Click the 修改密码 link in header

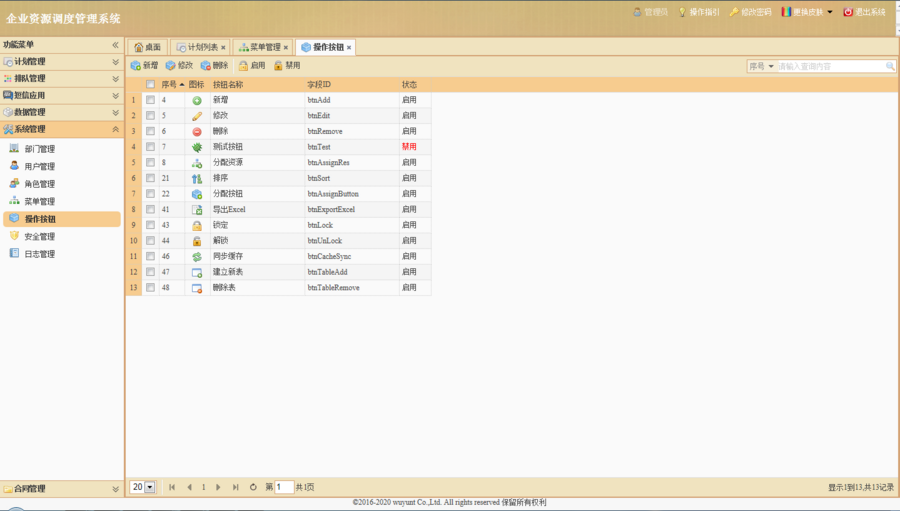point(750,12)
